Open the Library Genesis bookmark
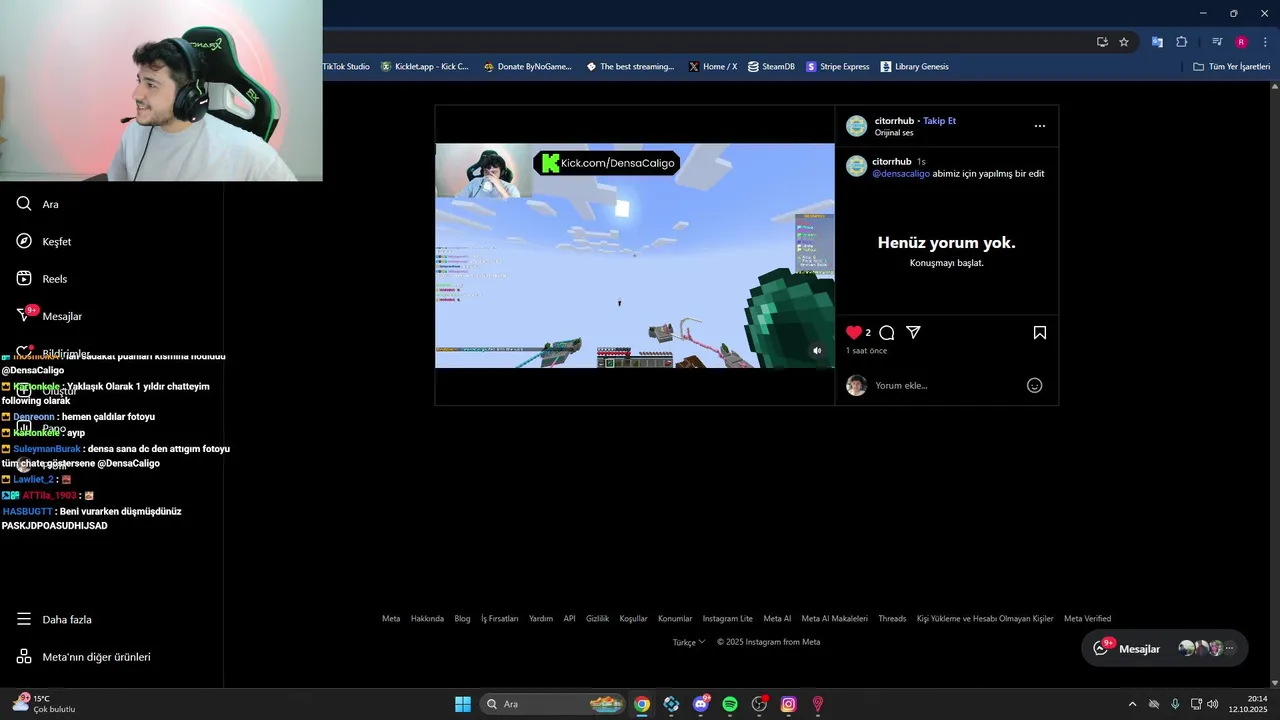The width and height of the screenshot is (1280, 720). (914, 67)
